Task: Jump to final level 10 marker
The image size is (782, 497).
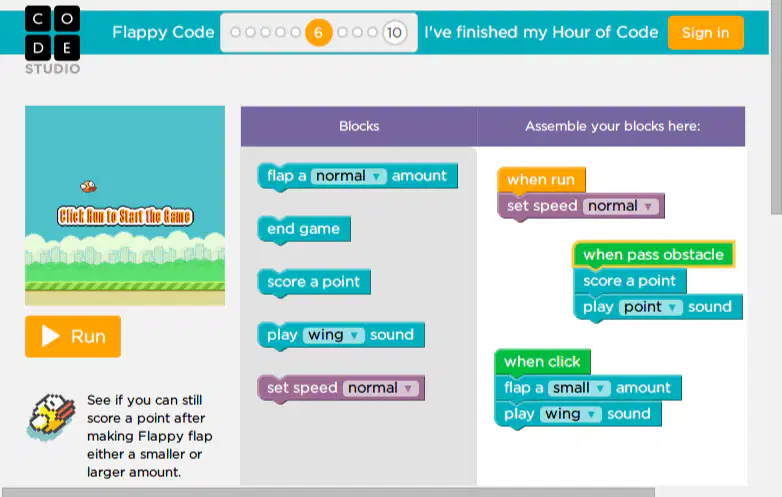Action: pyautogui.click(x=394, y=33)
